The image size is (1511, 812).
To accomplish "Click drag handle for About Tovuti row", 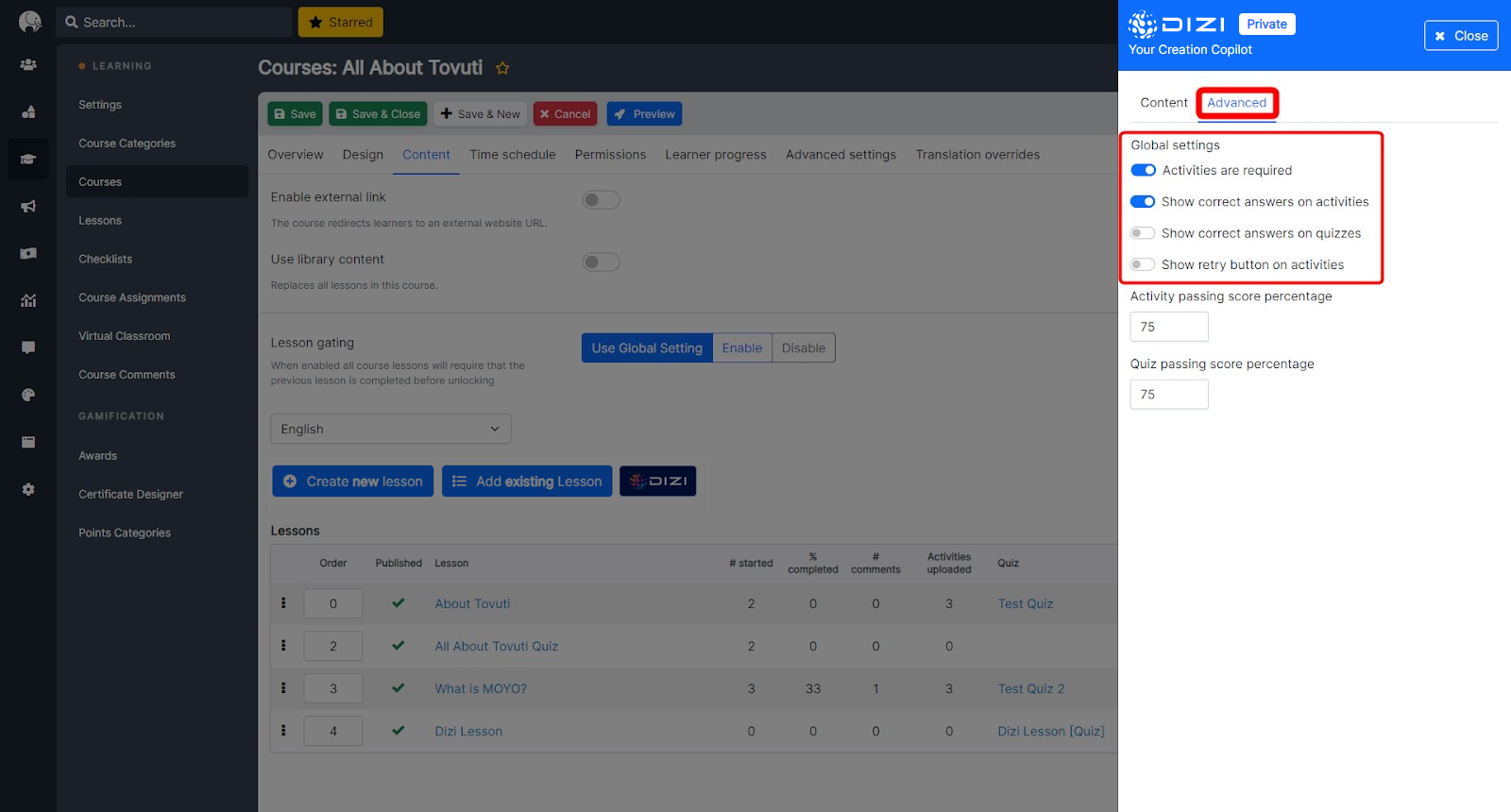I will click(x=283, y=603).
